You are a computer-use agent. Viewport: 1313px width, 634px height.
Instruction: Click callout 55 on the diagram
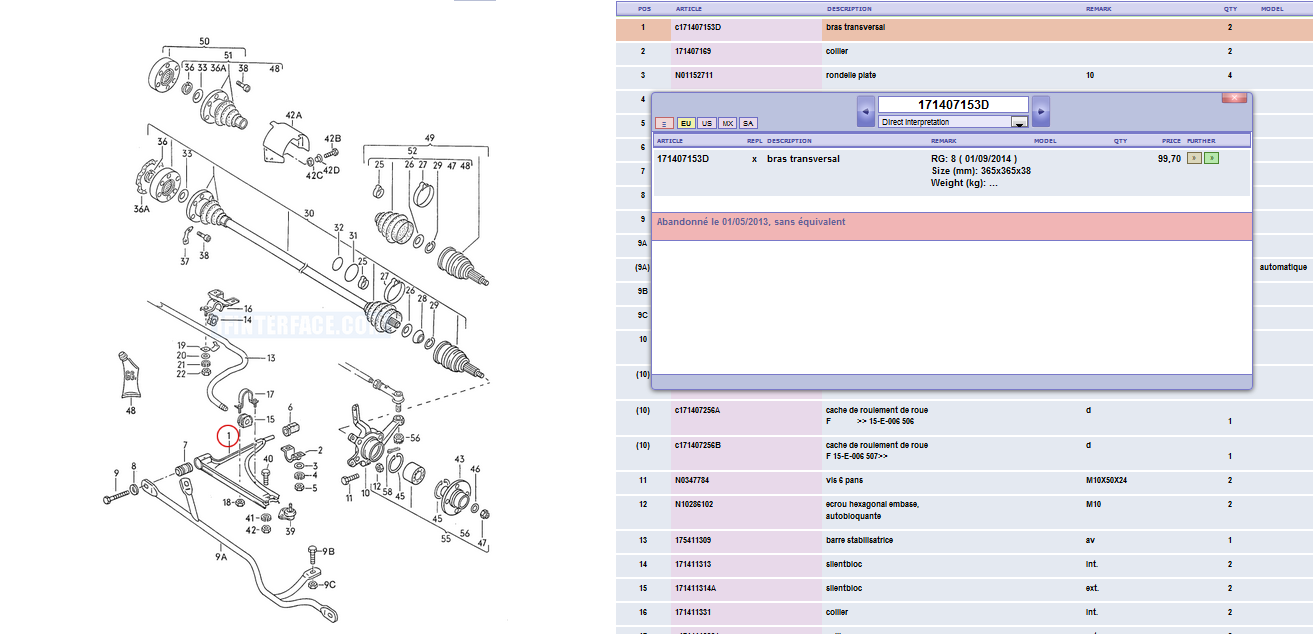[x=446, y=538]
